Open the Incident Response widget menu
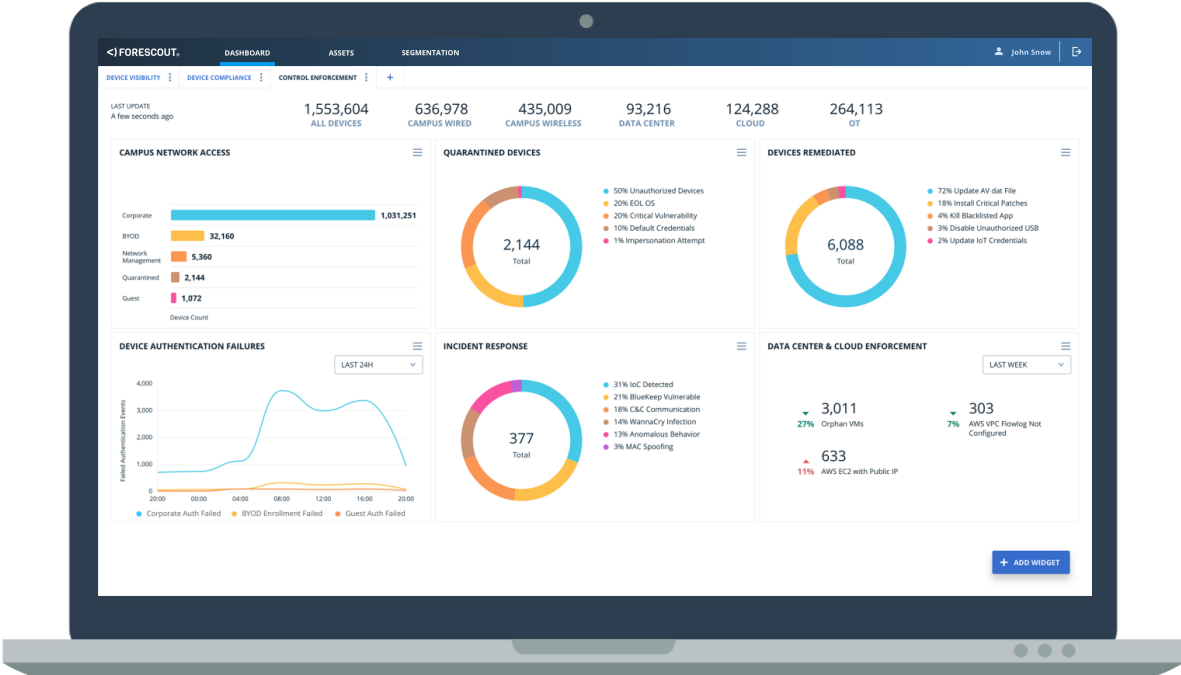Image resolution: width=1181 pixels, height=675 pixels. (x=741, y=346)
